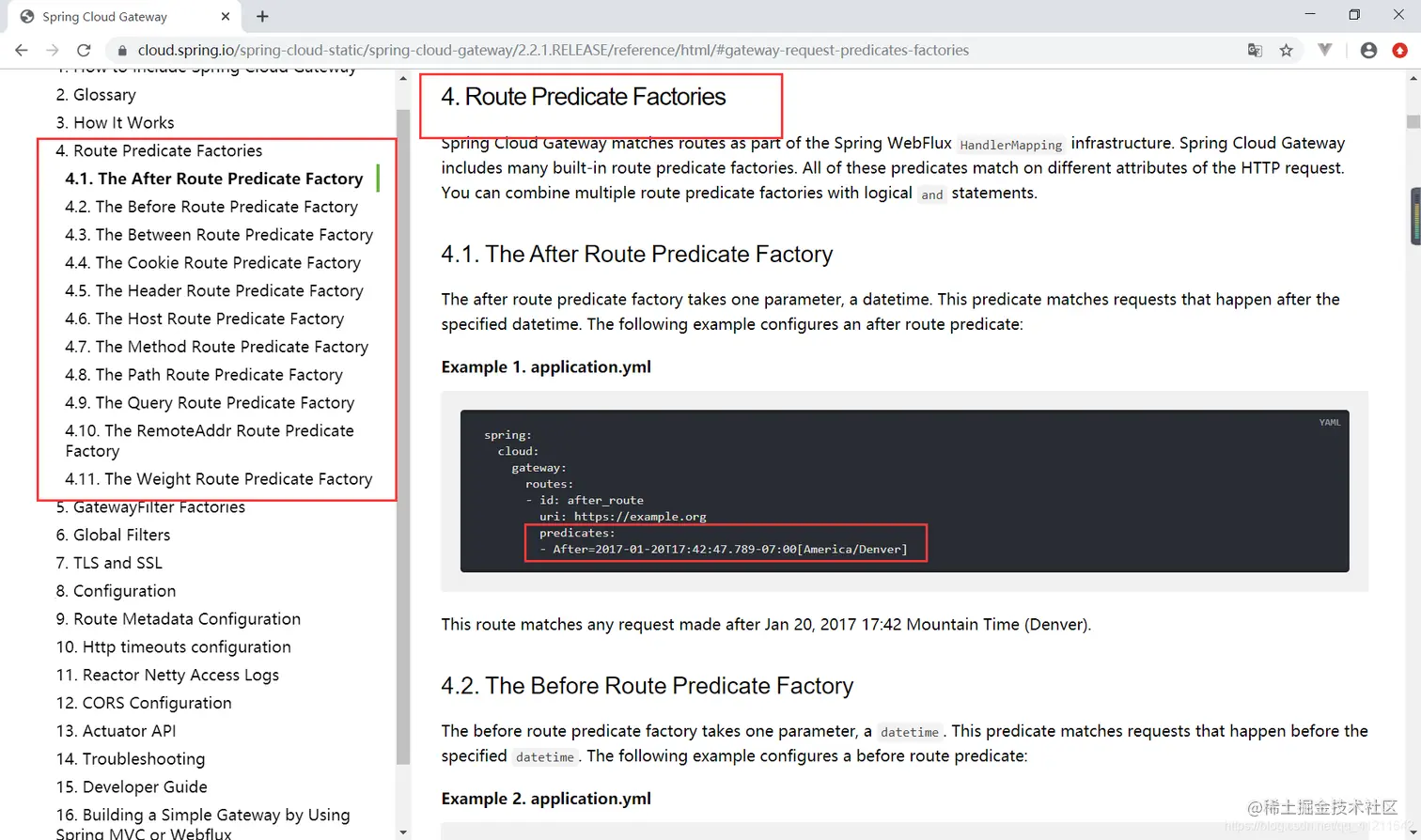Open the grey V extension icon
This screenshot has height=840, width=1421.
click(1325, 50)
